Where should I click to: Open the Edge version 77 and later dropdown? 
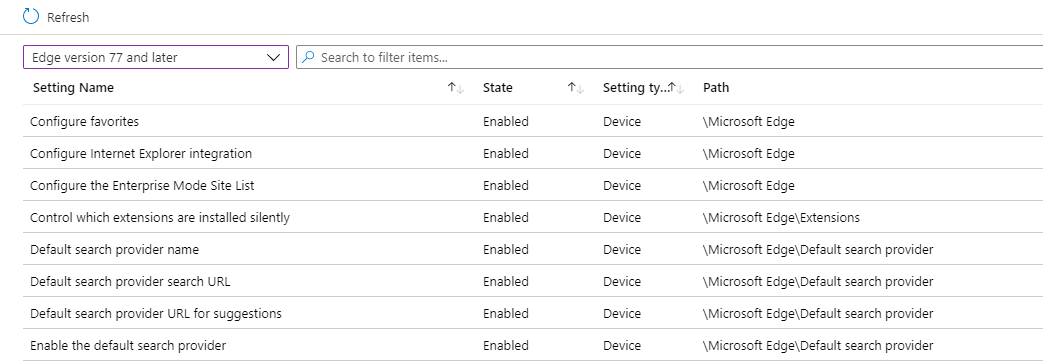click(156, 57)
